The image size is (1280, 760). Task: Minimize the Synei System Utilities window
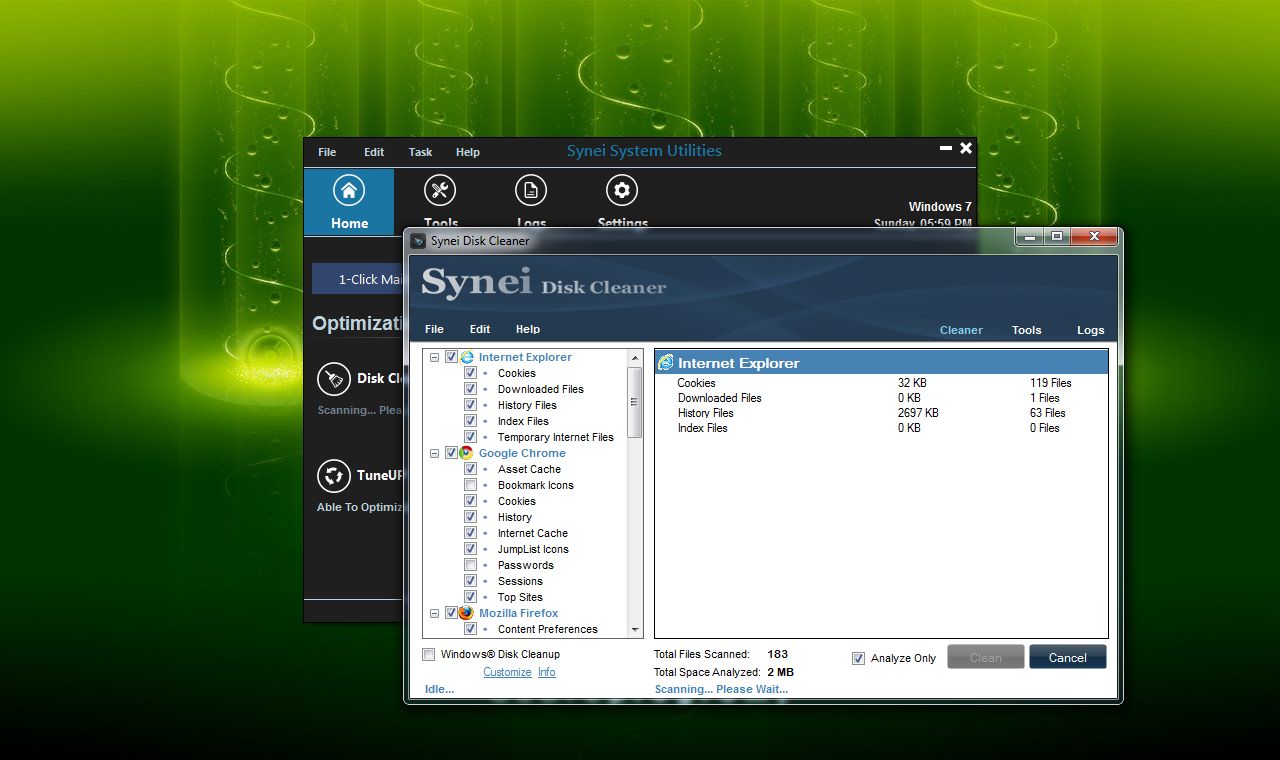point(946,148)
